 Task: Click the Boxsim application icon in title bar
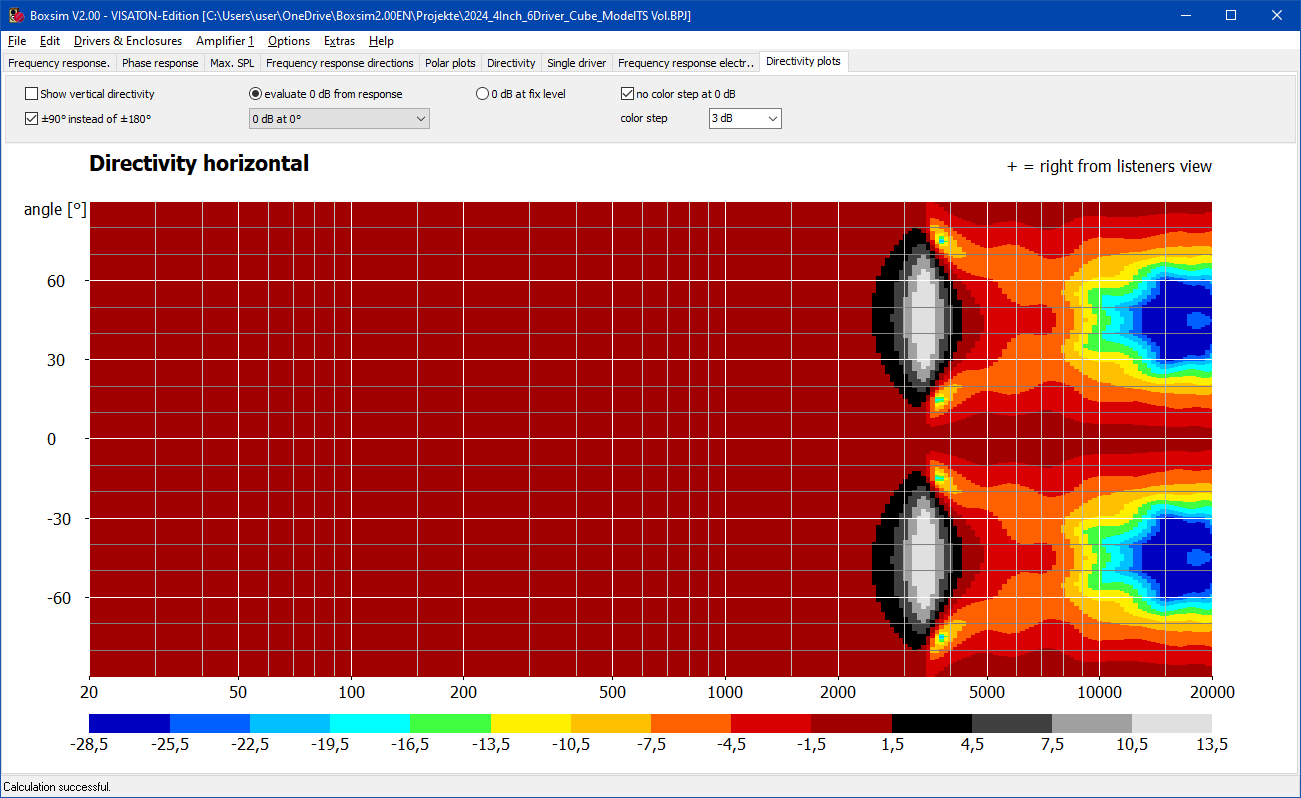tap(16, 15)
